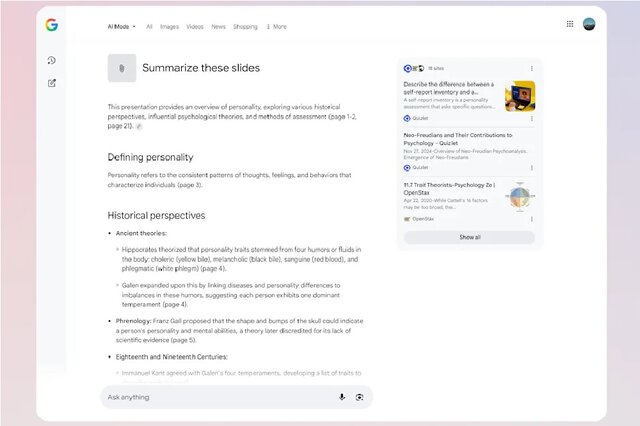Open '11.7 Trait Theorists' OpenStax link
This screenshot has height=426, width=640.
pyautogui.click(x=449, y=189)
